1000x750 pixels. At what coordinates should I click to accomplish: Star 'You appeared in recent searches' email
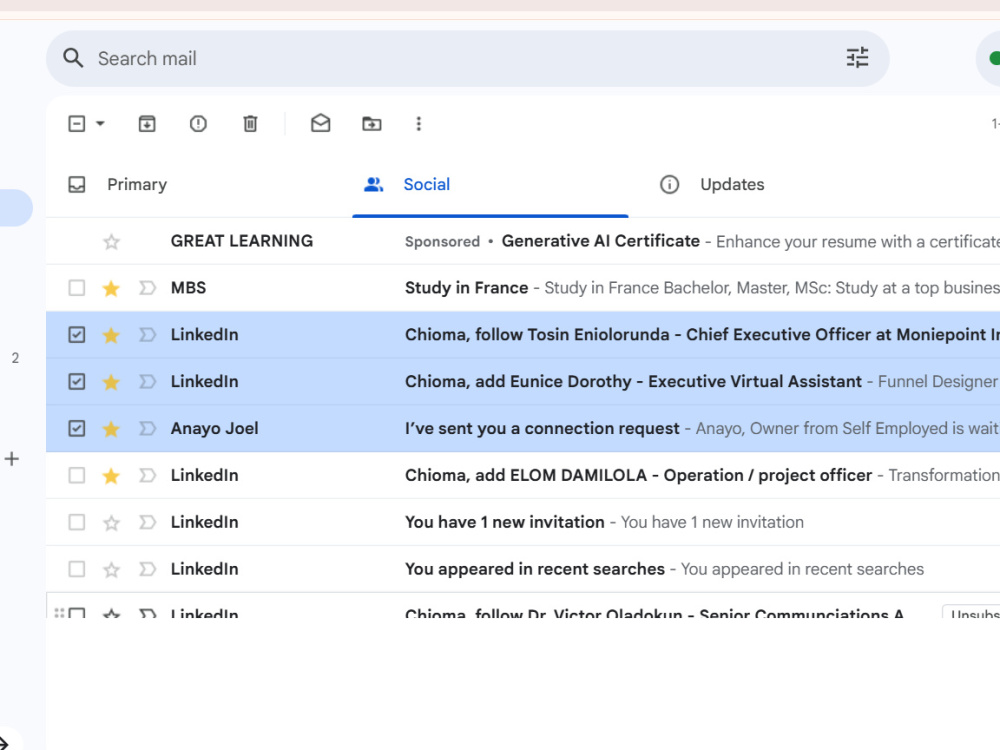[111, 570]
